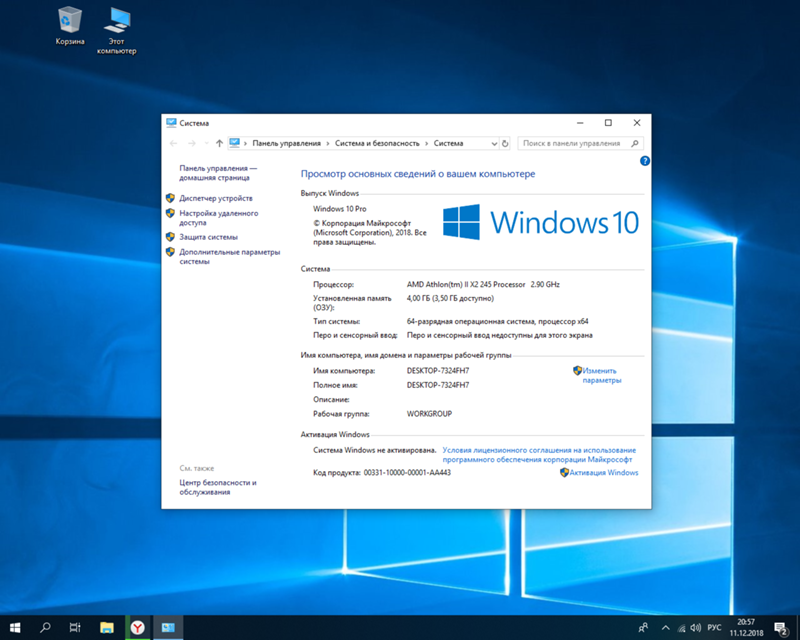Launch Yandex Browser from the taskbar
The height and width of the screenshot is (640, 800).
(137, 627)
